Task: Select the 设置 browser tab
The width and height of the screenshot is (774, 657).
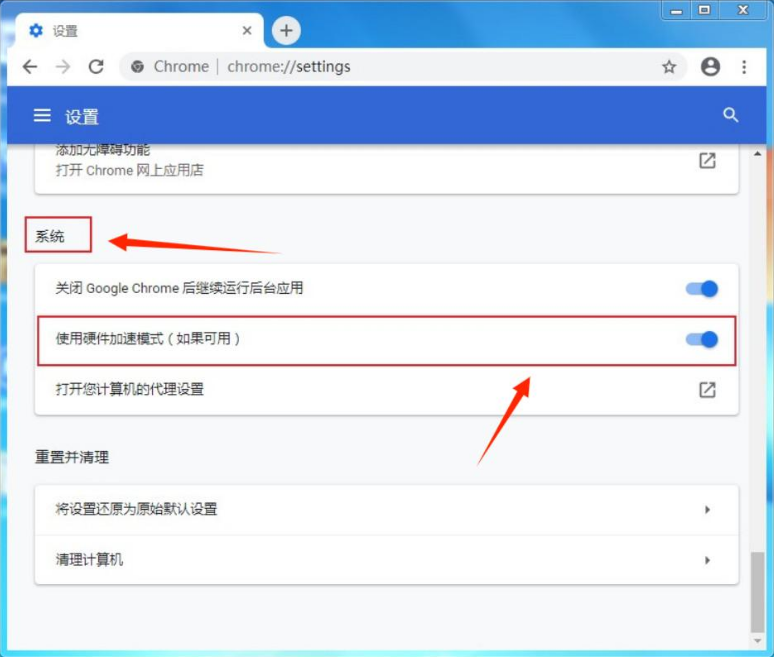Action: (x=140, y=31)
